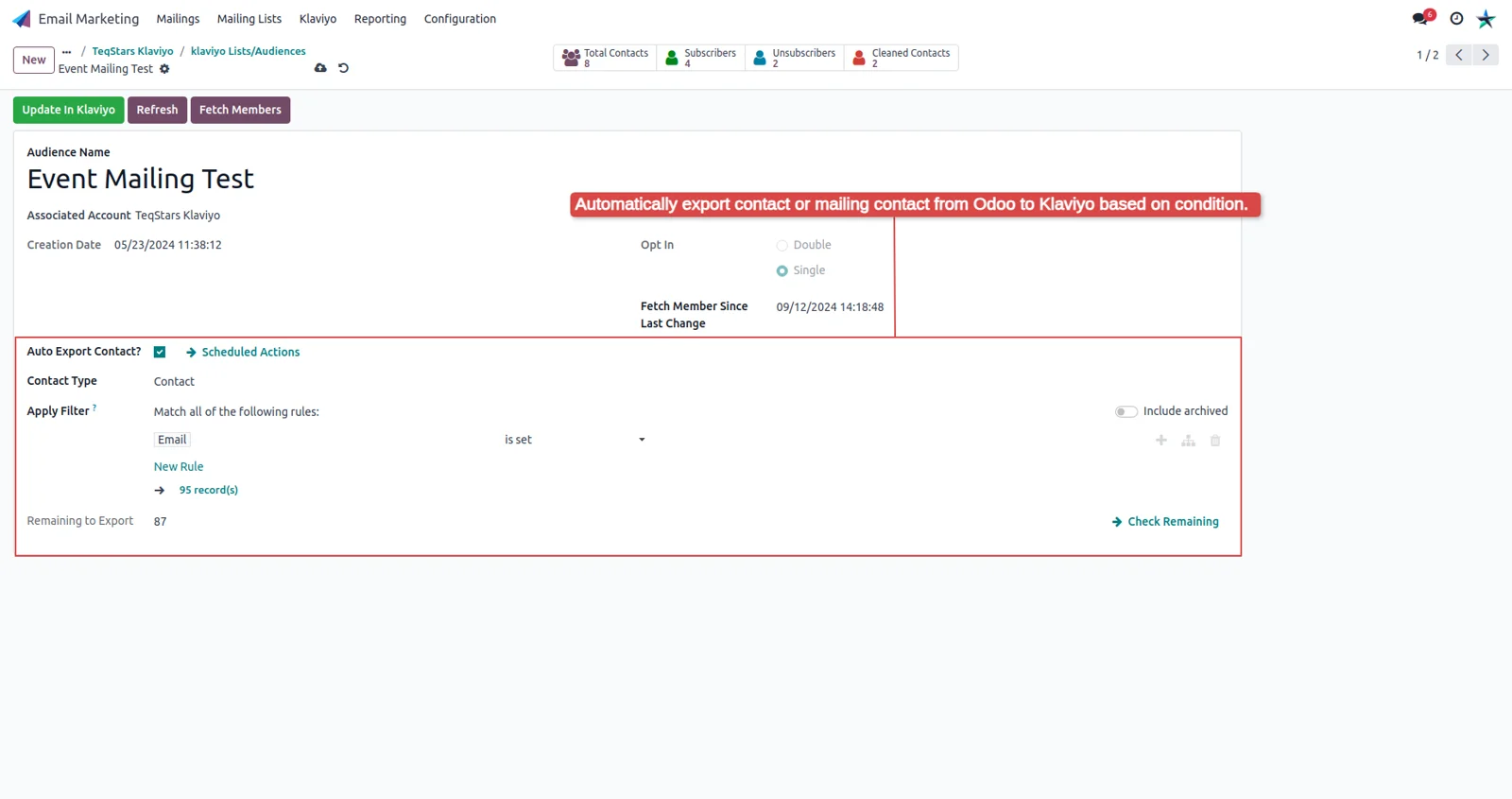The width and height of the screenshot is (1512, 799).
Task: Click the New button
Action: (34, 60)
